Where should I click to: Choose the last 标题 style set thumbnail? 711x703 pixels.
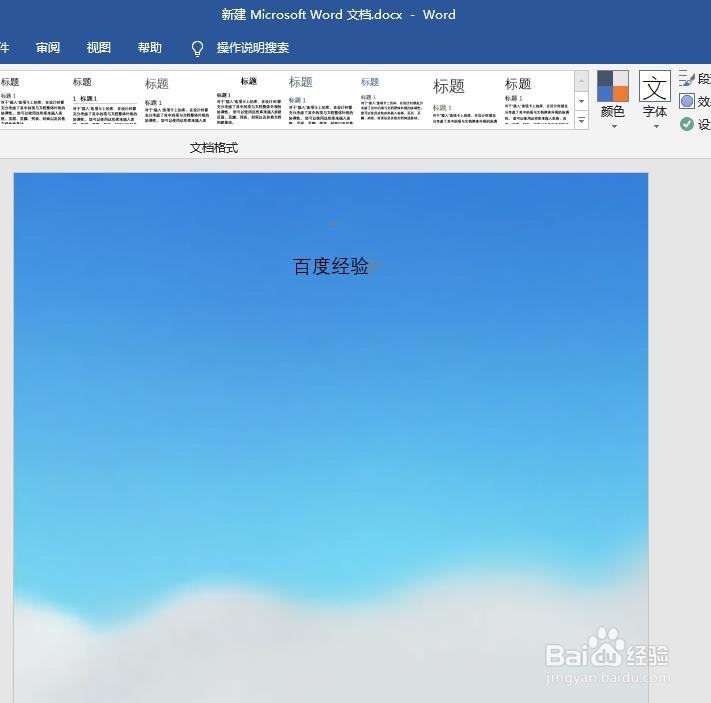pyautogui.click(x=536, y=100)
